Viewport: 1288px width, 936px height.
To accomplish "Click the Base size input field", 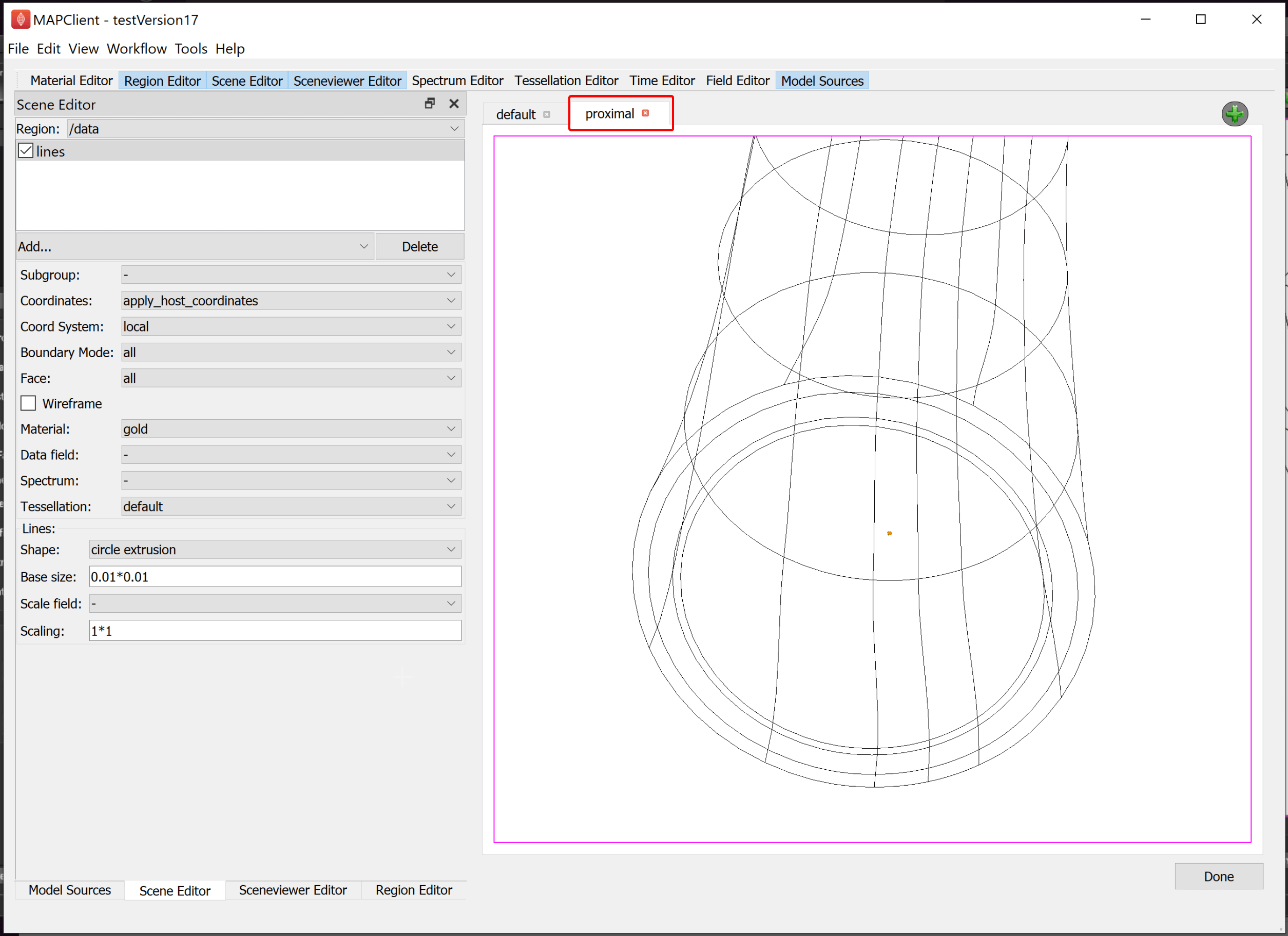I will 275,577.
